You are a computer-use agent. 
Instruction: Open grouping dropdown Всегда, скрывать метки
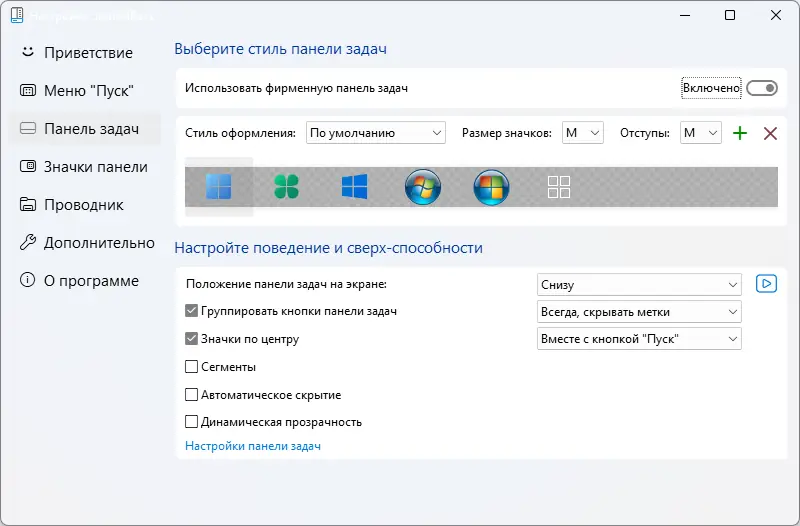pos(639,312)
